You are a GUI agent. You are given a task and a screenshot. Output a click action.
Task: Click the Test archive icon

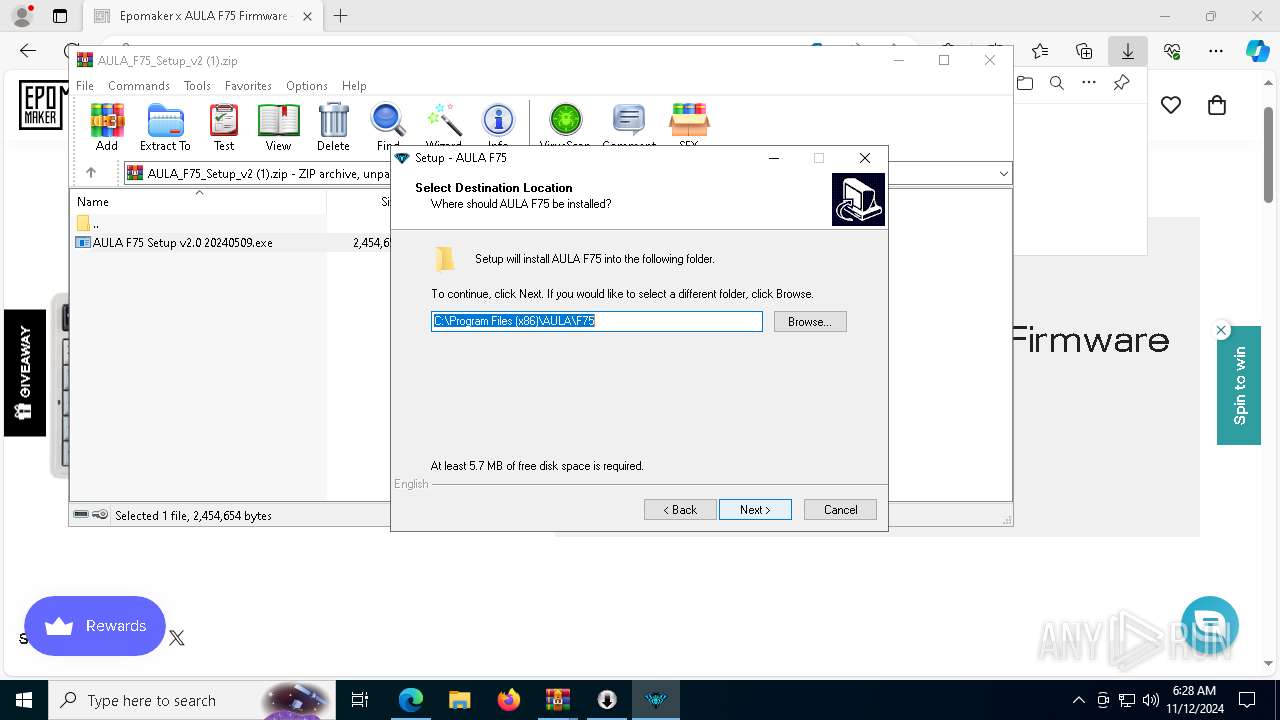[x=224, y=126]
